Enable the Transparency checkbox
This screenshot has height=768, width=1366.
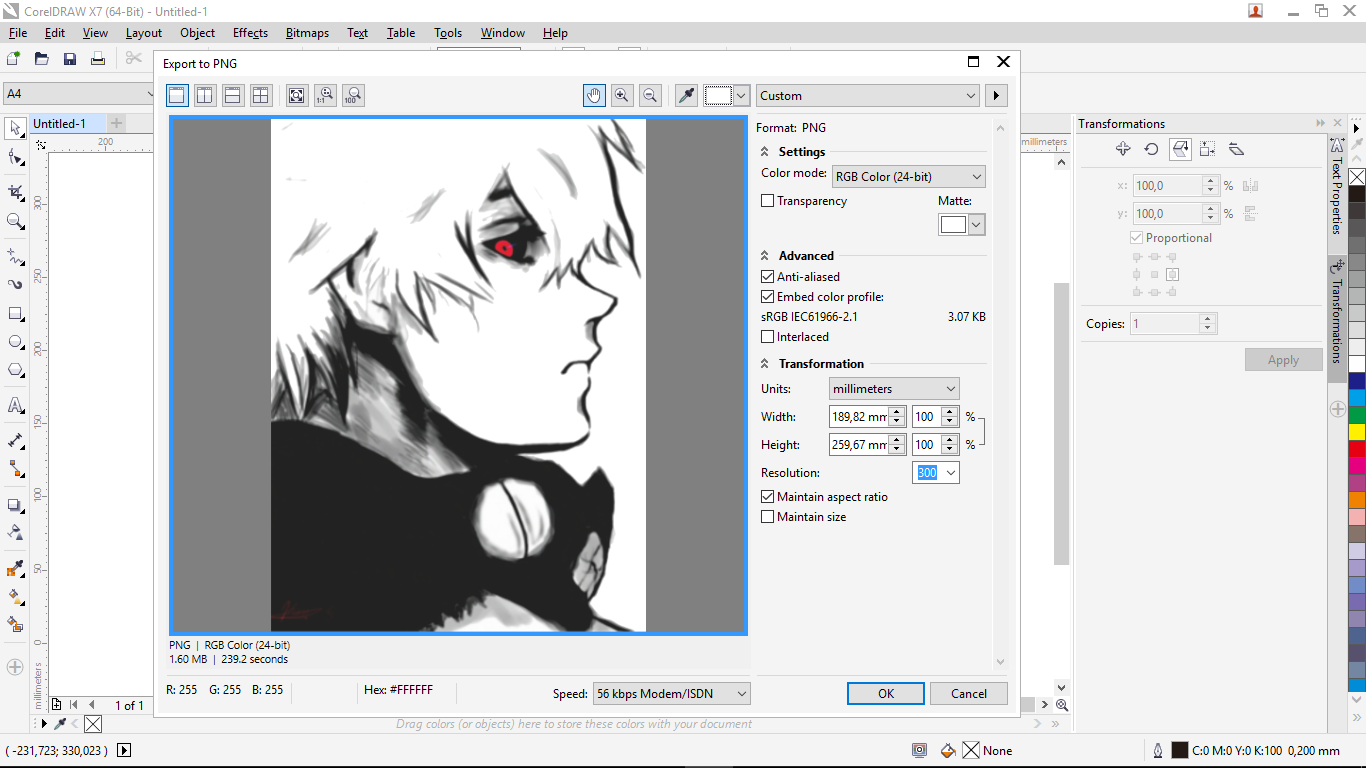click(768, 201)
